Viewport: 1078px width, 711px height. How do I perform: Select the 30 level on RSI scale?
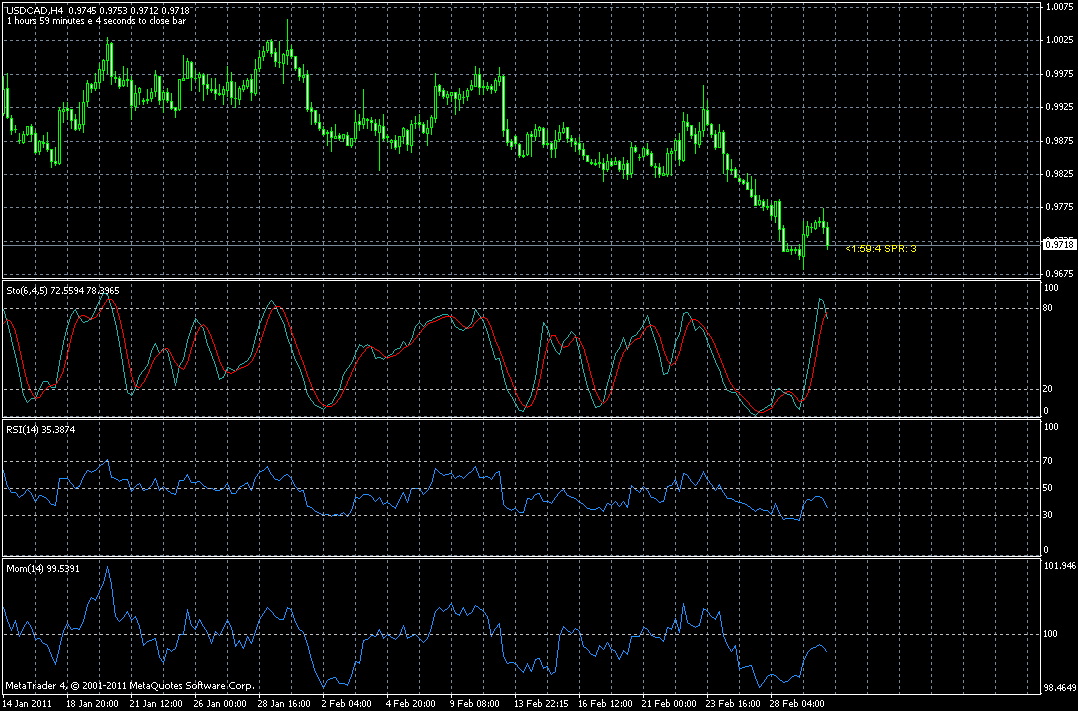pyautogui.click(x=1048, y=515)
